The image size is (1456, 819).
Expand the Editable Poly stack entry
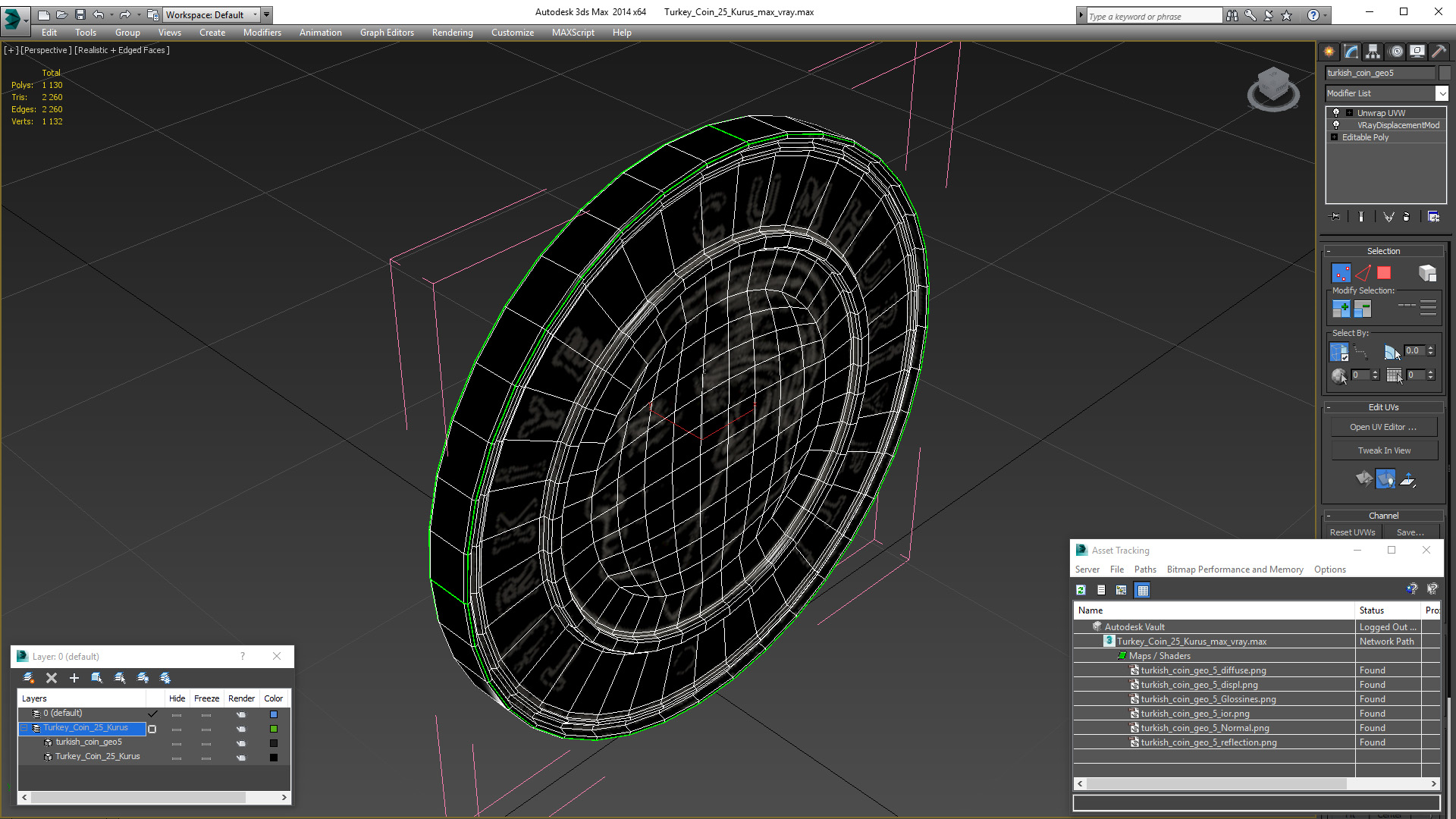coord(1334,137)
